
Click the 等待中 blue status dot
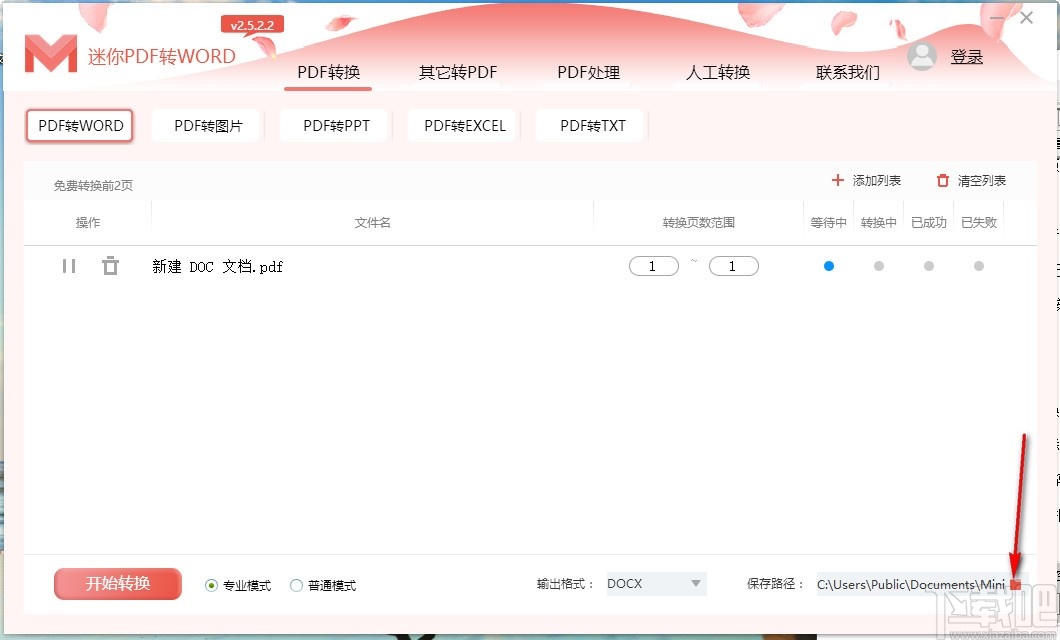(x=828, y=265)
